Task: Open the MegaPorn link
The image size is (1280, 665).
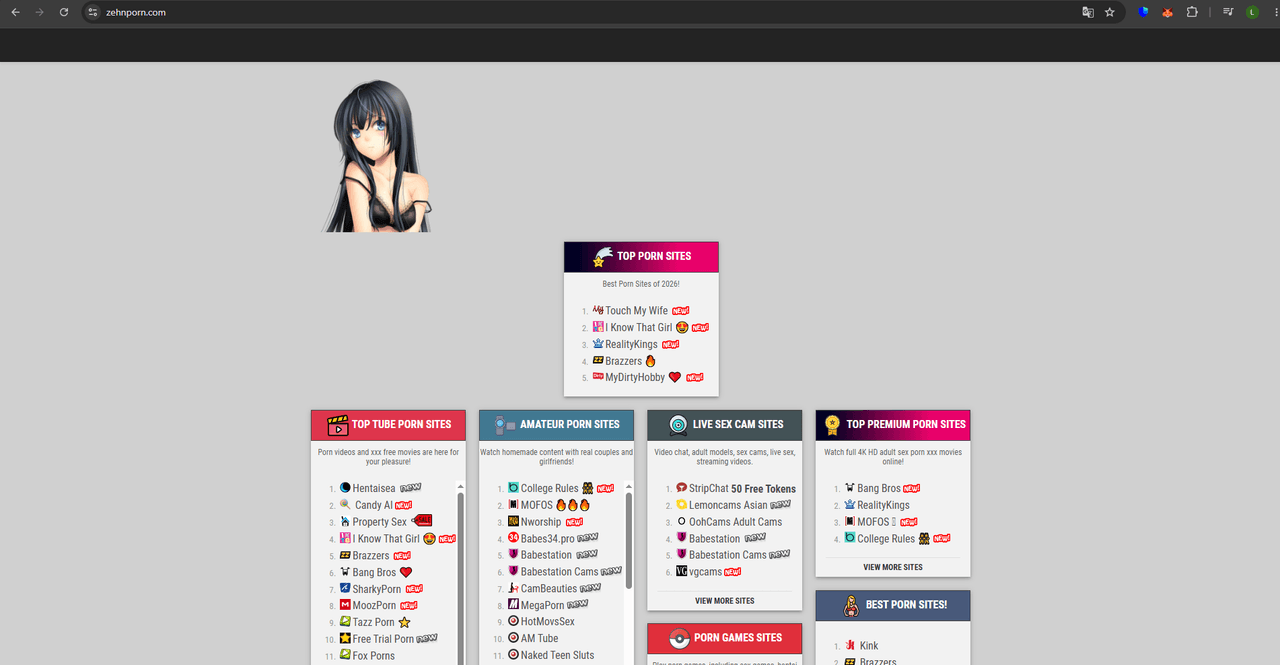Action: pos(542,606)
